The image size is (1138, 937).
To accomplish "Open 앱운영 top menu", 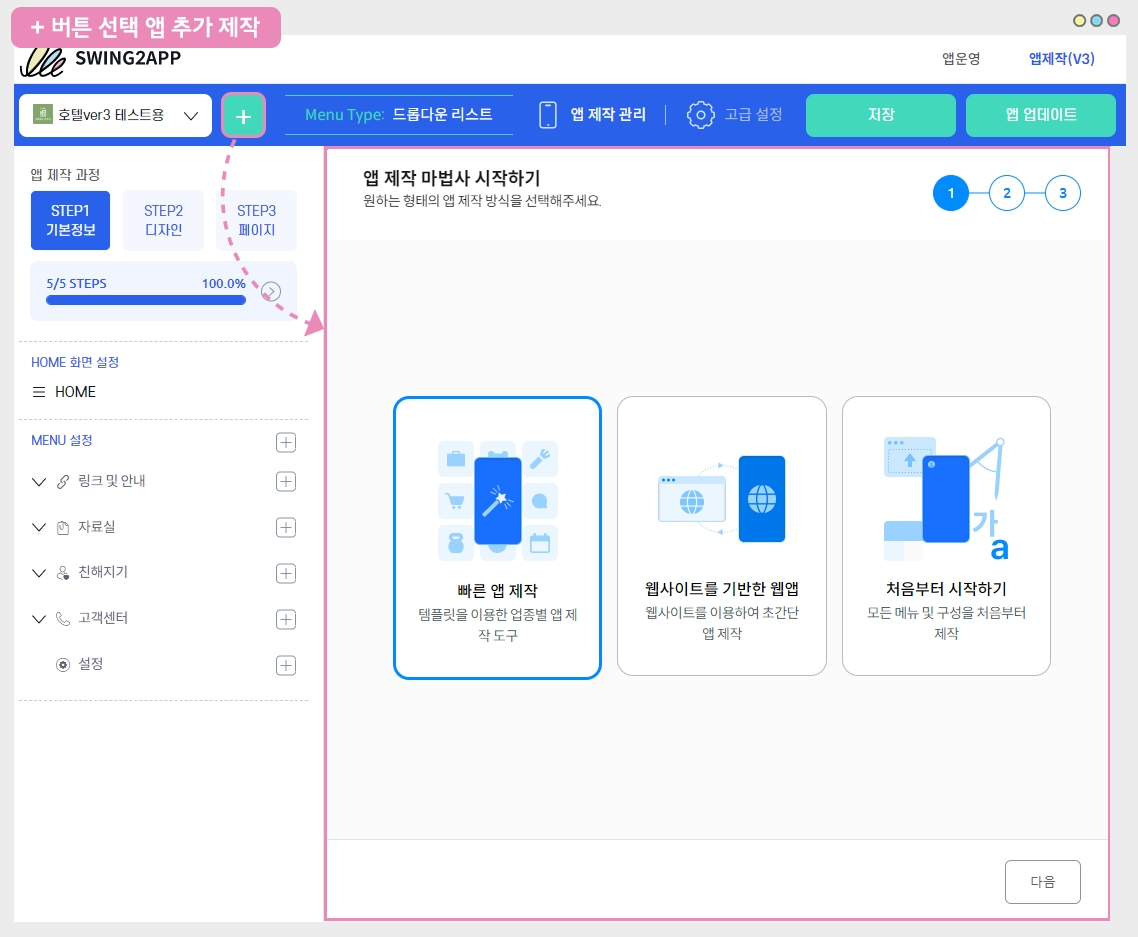I will pos(961,59).
